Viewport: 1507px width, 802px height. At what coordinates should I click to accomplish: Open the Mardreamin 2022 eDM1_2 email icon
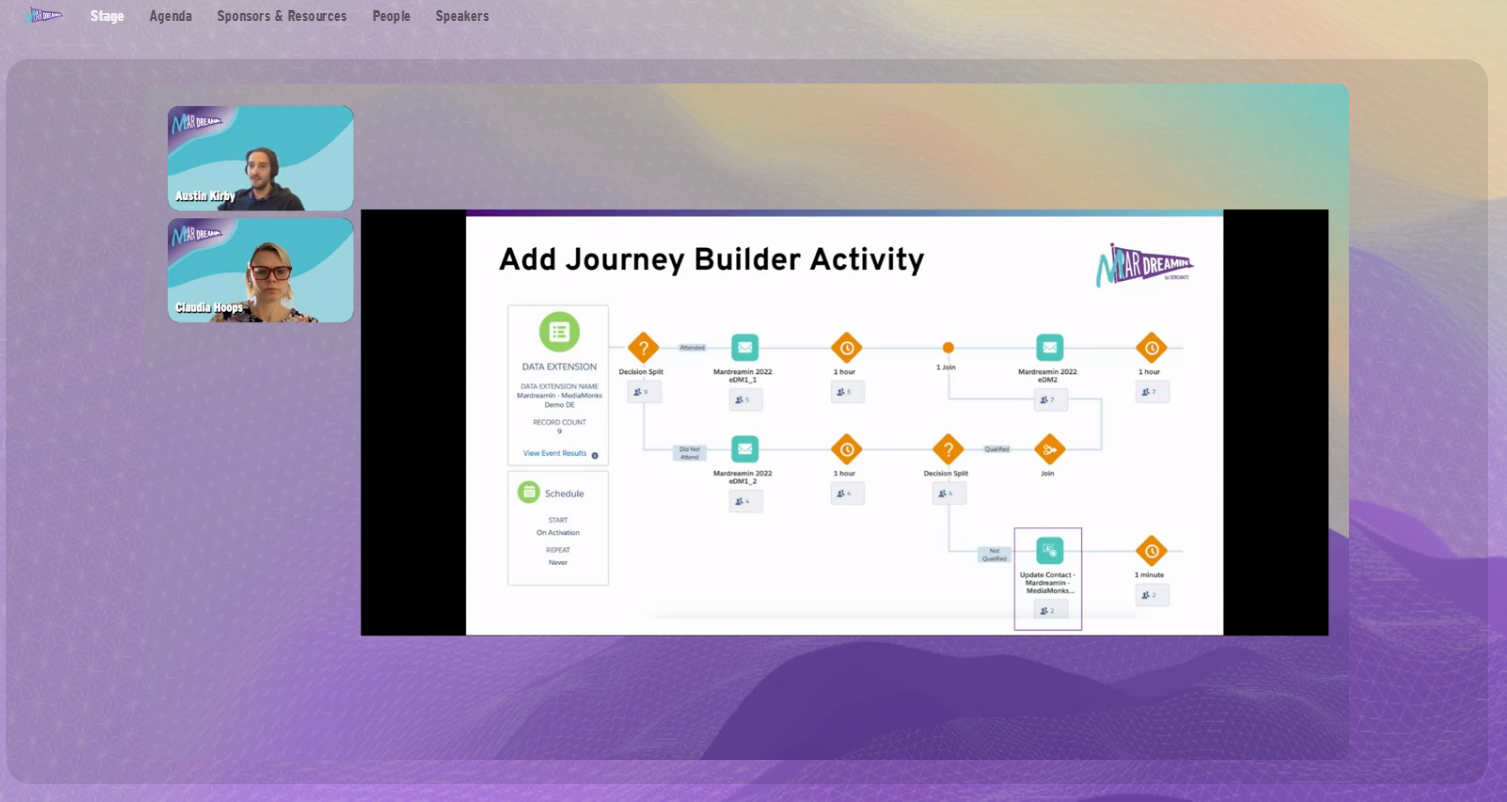745,449
